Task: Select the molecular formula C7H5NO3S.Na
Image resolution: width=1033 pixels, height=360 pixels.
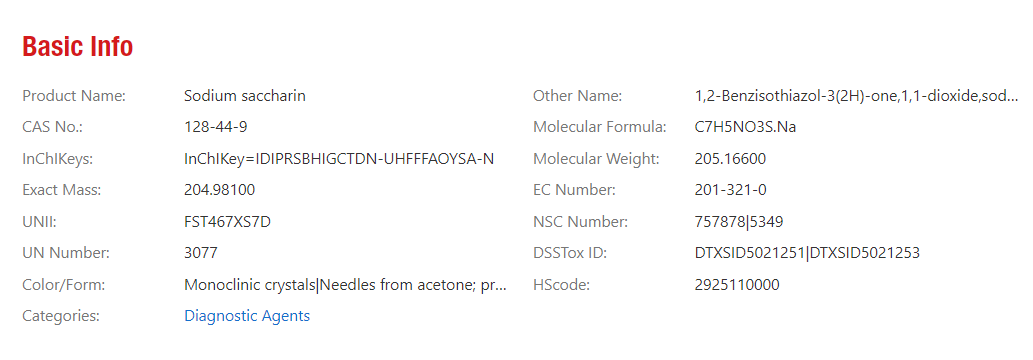Action: [746, 127]
